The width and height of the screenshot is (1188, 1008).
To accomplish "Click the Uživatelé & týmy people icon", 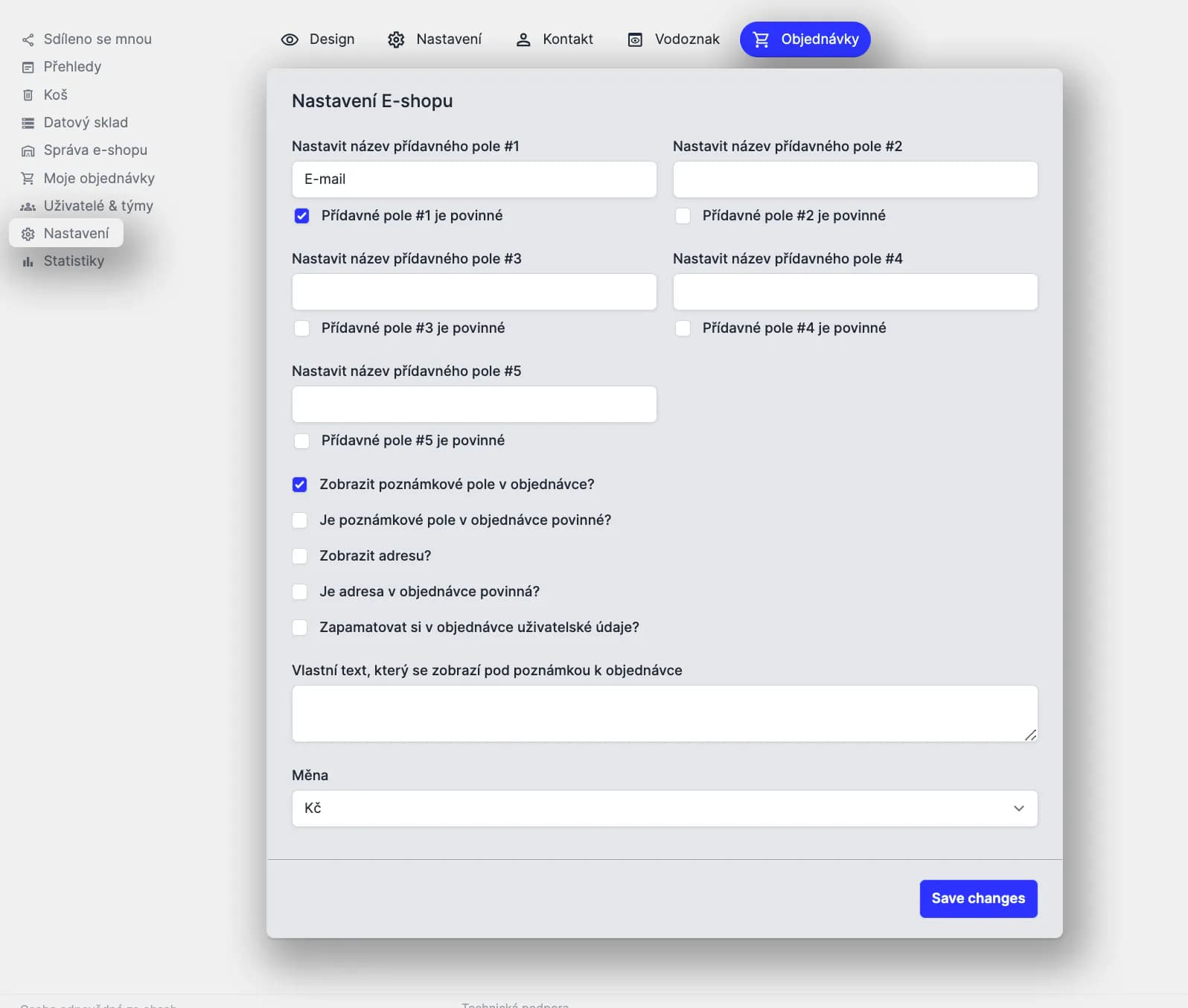I will pos(28,206).
